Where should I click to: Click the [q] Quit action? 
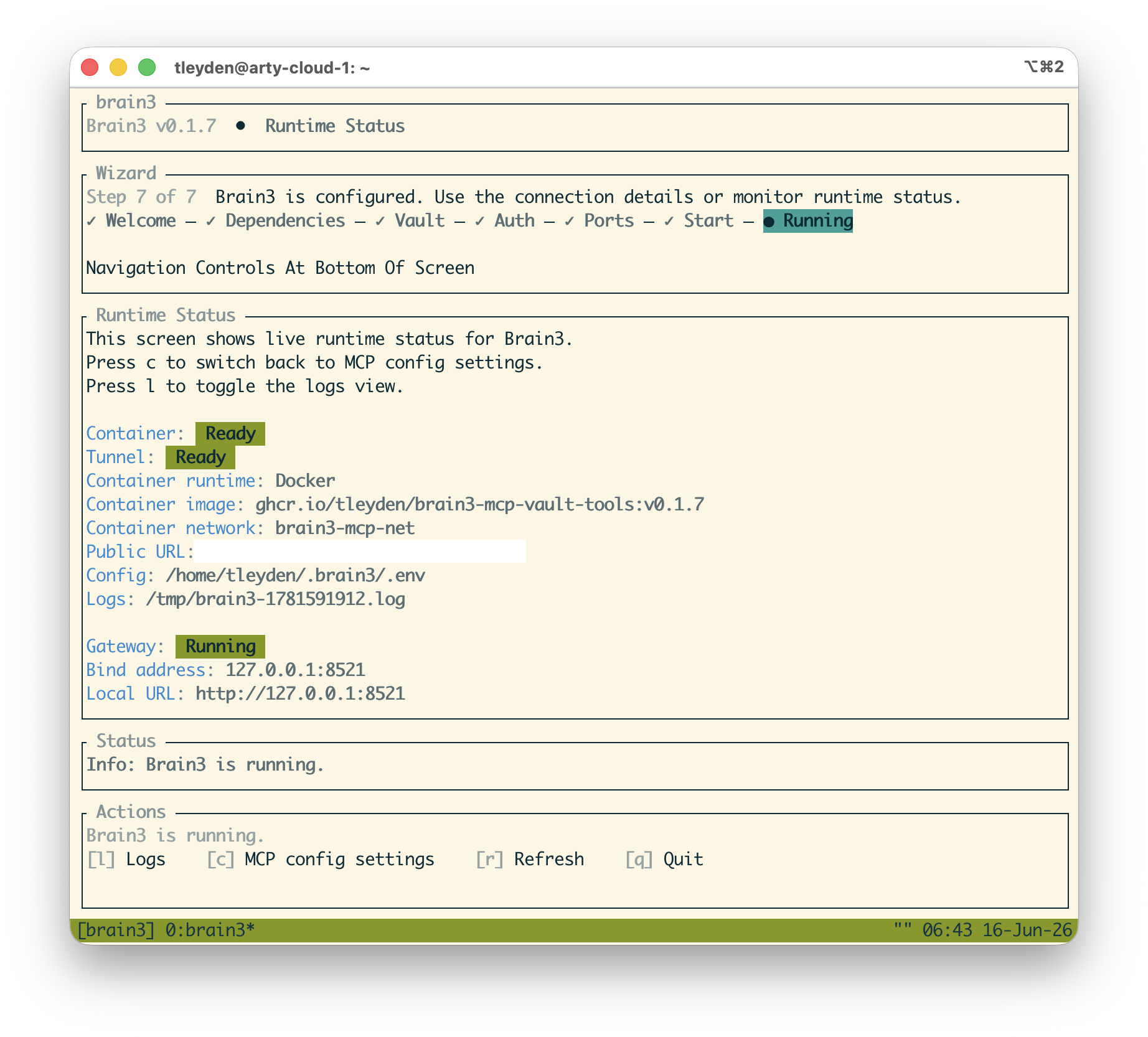664,859
